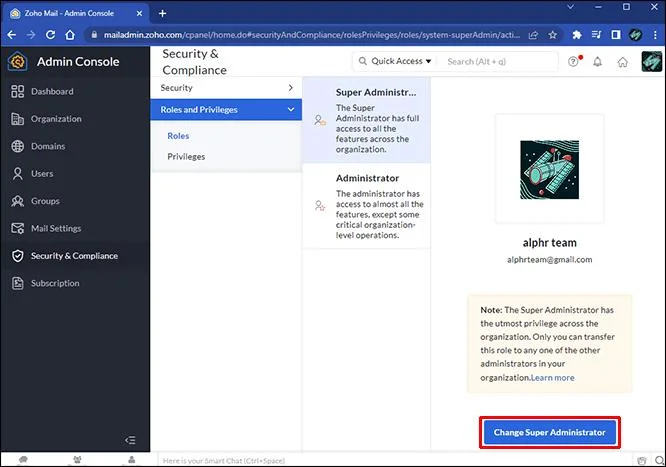Bookmark this page with star icon
This screenshot has width=666, height=467.
[552, 35]
